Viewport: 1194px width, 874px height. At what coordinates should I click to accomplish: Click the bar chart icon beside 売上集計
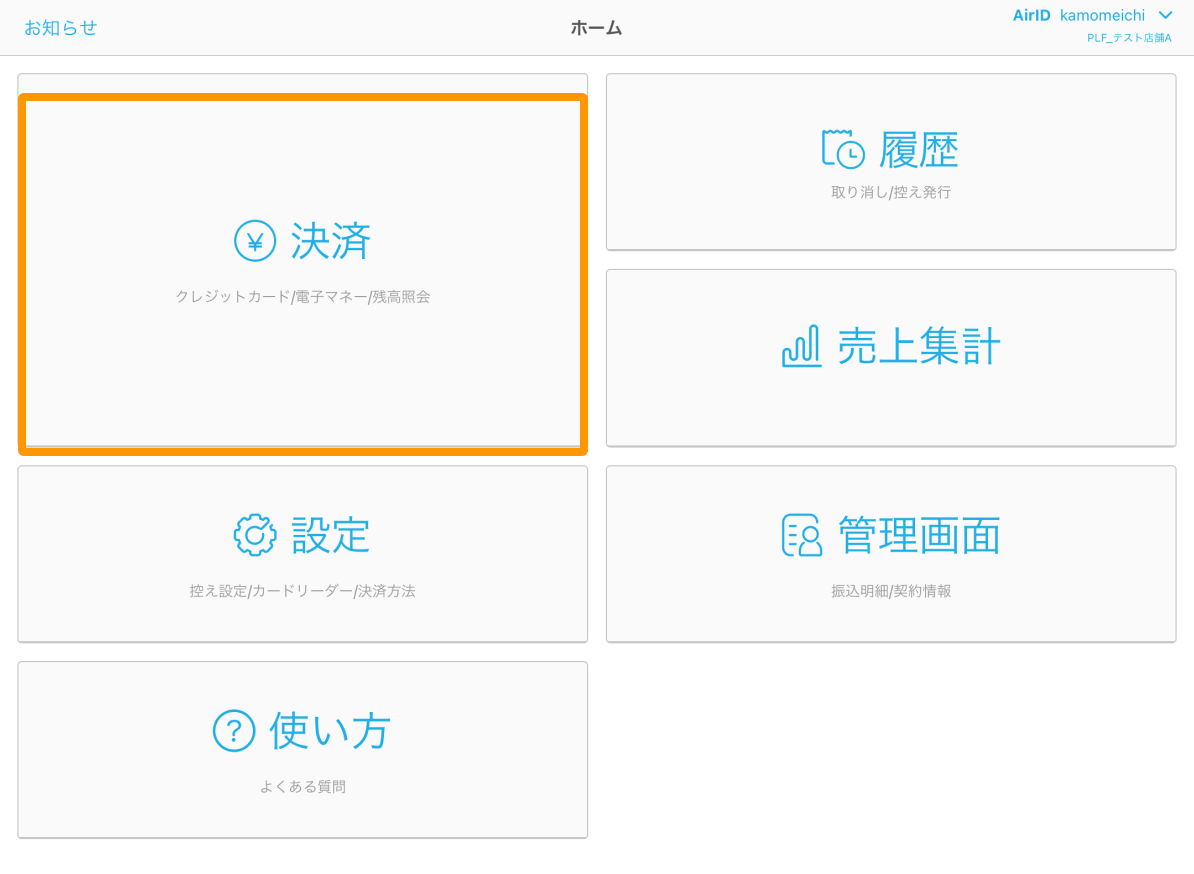point(802,346)
